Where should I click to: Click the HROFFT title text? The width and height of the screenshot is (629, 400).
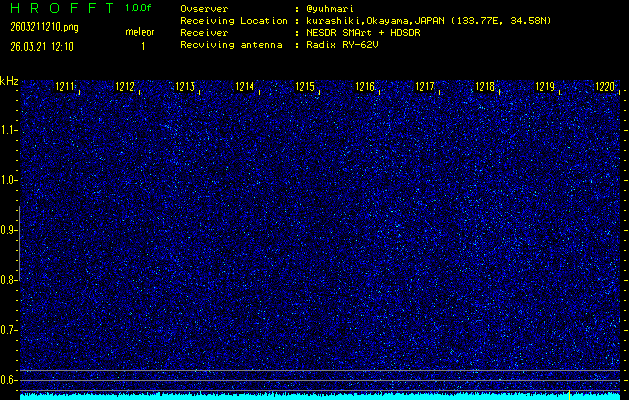[x=62, y=8]
